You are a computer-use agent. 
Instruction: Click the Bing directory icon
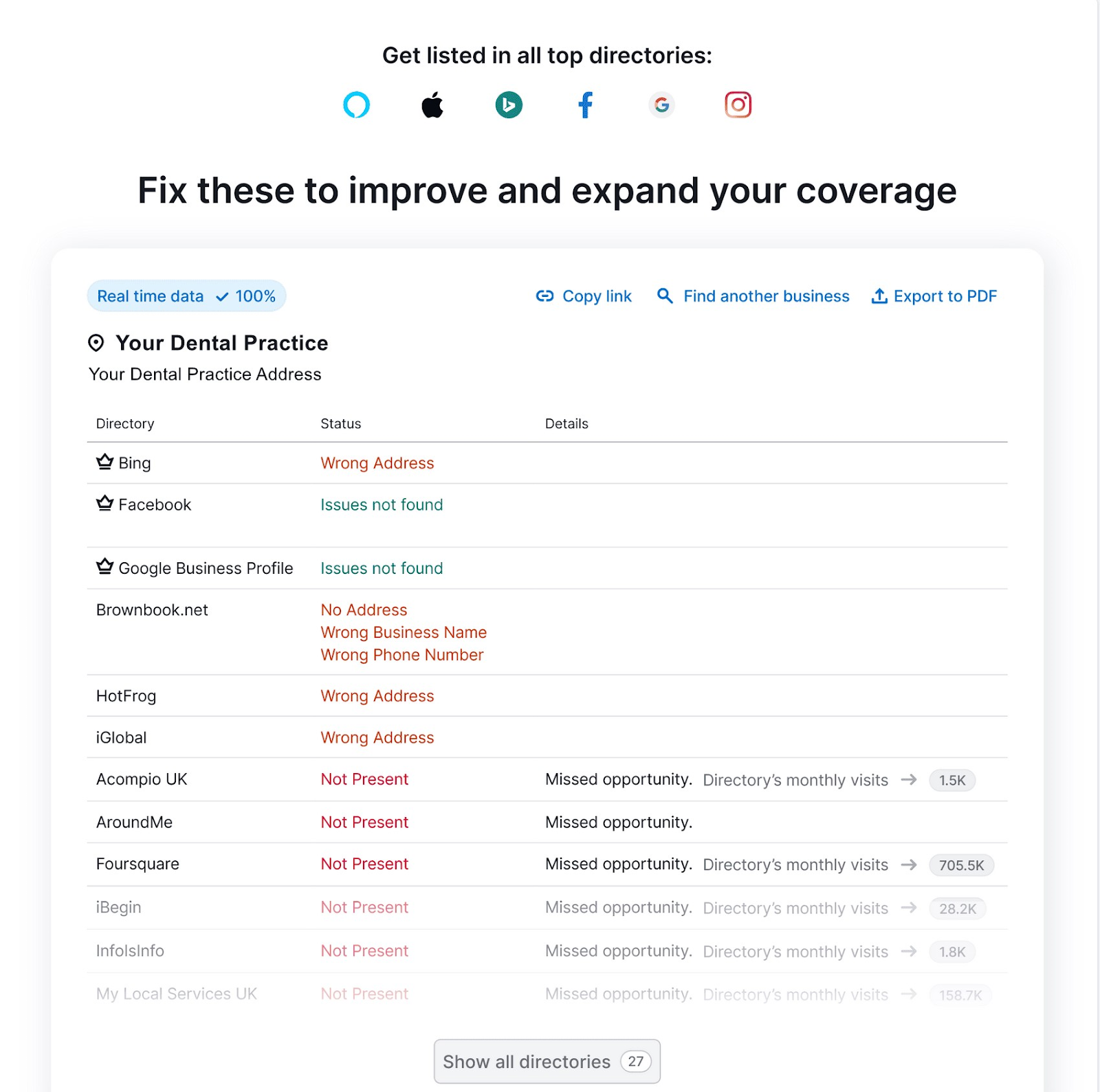[x=509, y=105]
